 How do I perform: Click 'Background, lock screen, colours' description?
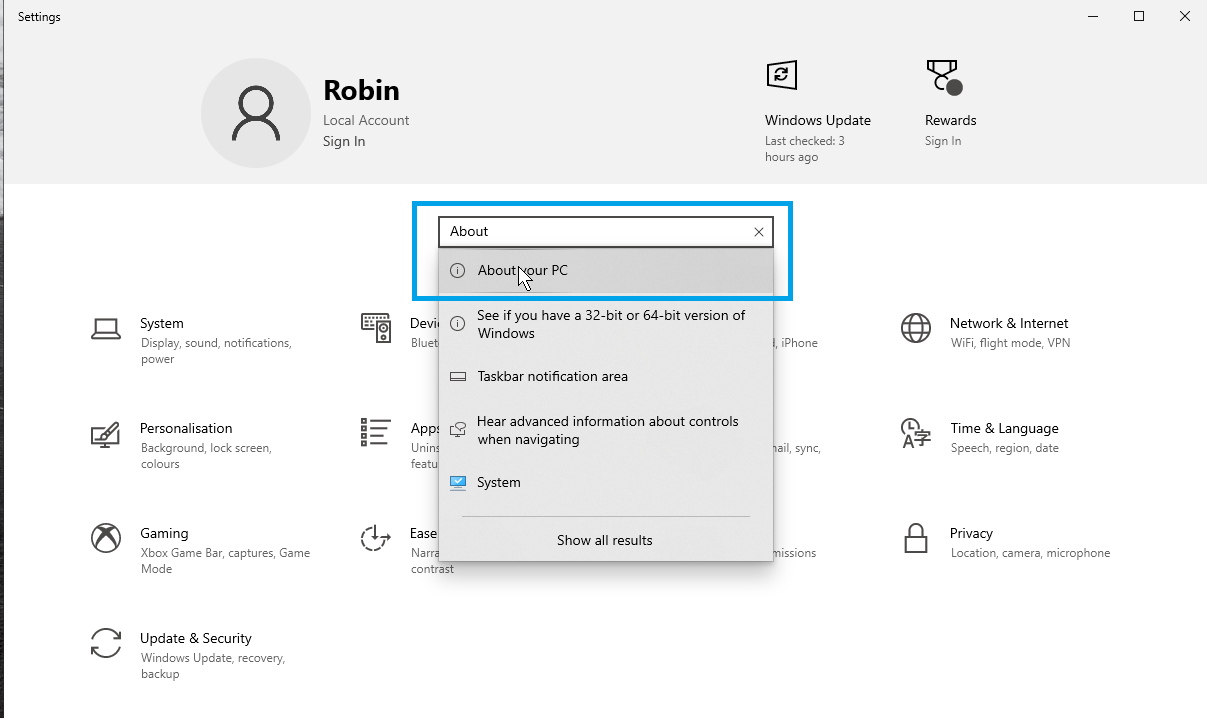[206, 456]
